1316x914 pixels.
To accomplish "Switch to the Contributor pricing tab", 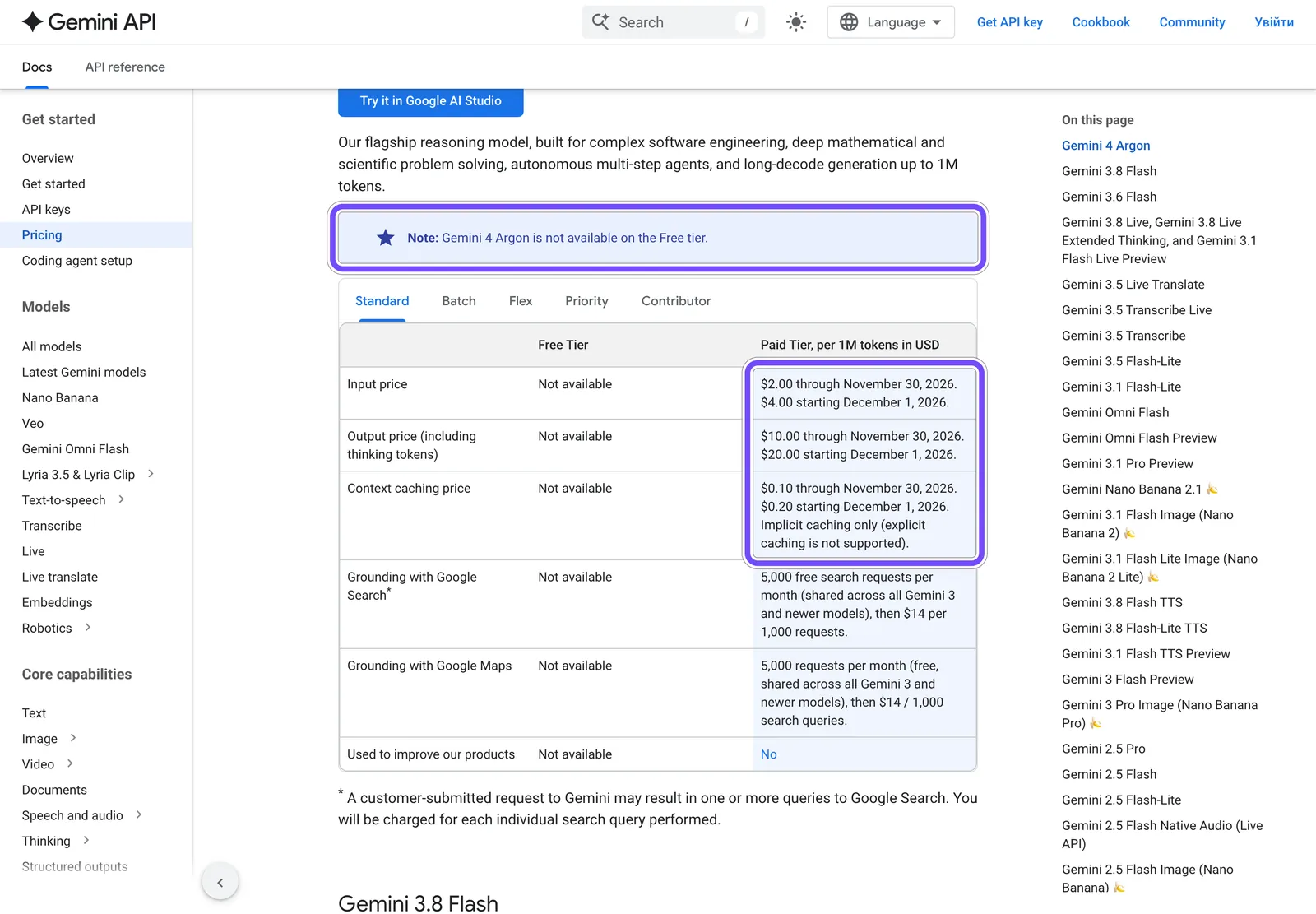I will [676, 301].
